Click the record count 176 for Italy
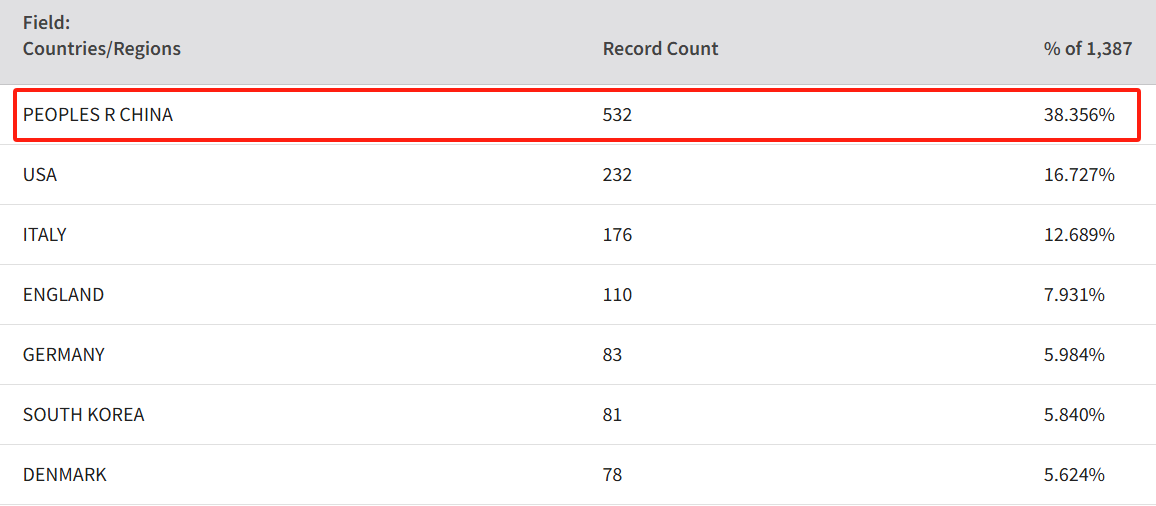1156x506 pixels. [x=618, y=235]
